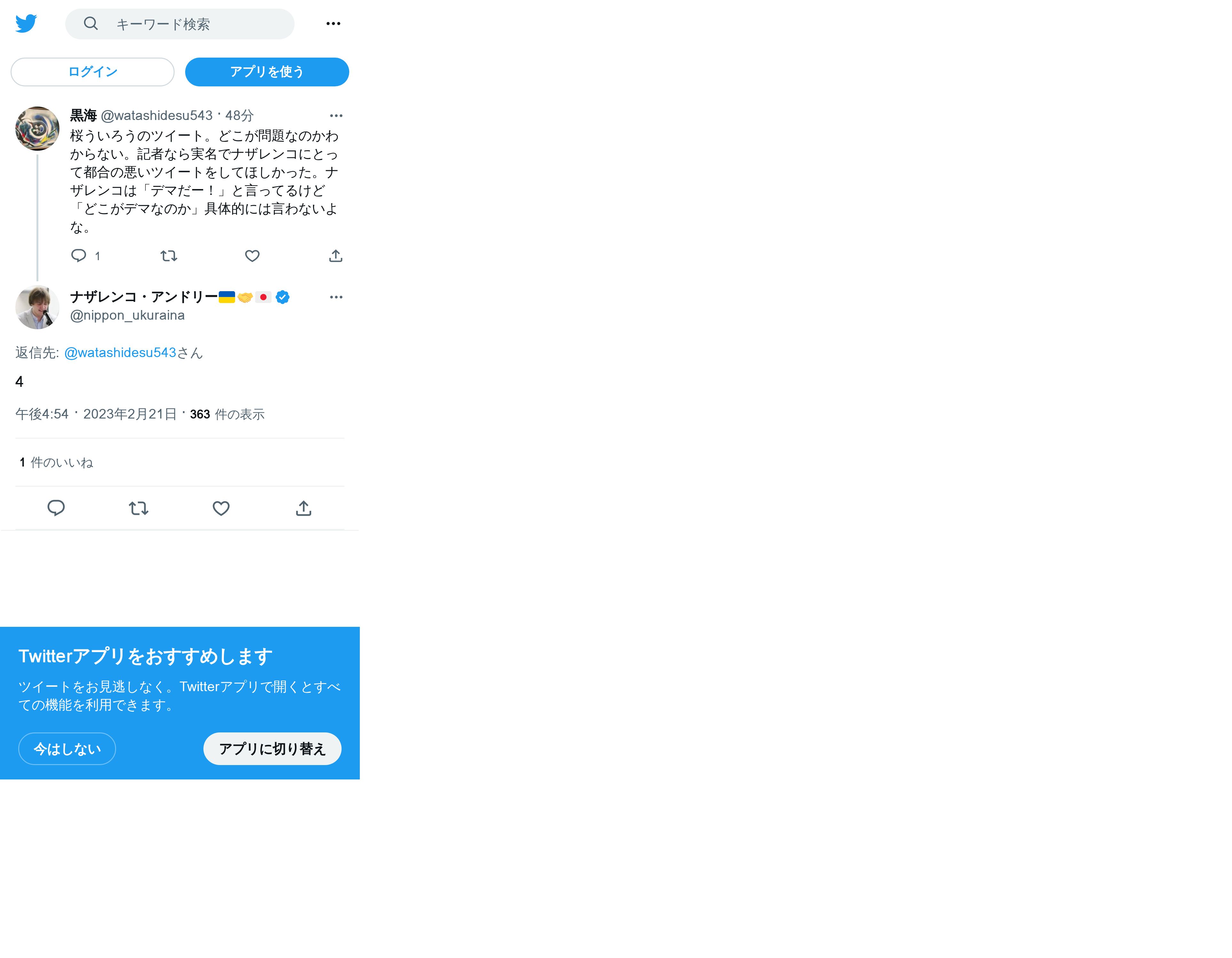
Task: Click アプリに切り替え in banner
Action: [x=272, y=749]
